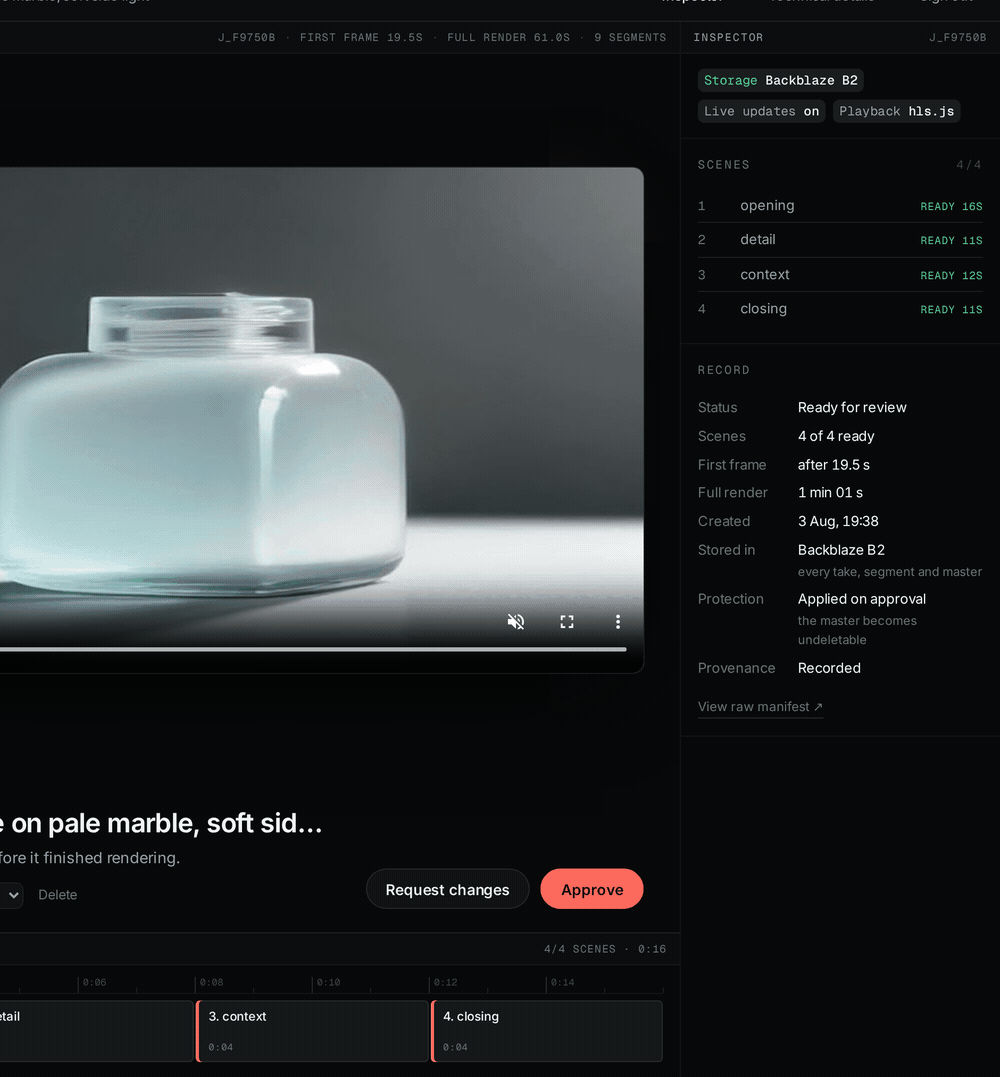Open dropdown chevron beside Delete
Image resolution: width=1000 pixels, height=1077 pixels.
[12, 895]
